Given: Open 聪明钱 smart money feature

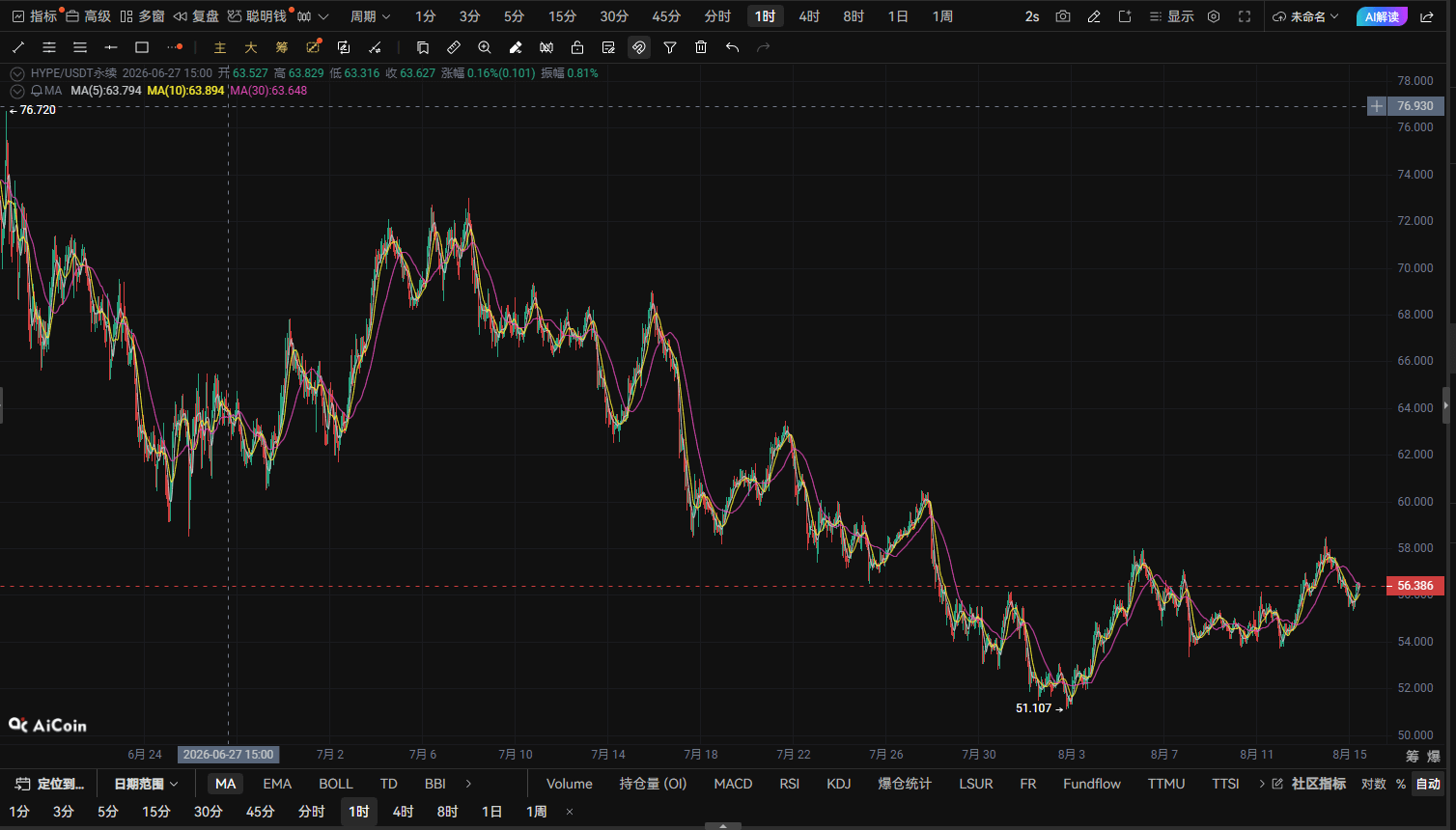Looking at the screenshot, I should click(257, 16).
